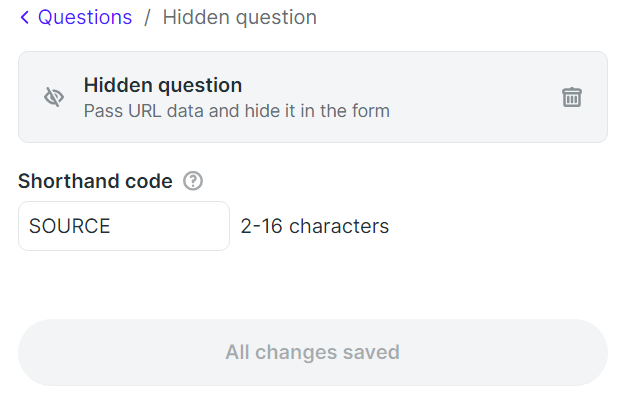Place cursor after SOURCE in code field
The image size is (627, 401).
coord(112,226)
